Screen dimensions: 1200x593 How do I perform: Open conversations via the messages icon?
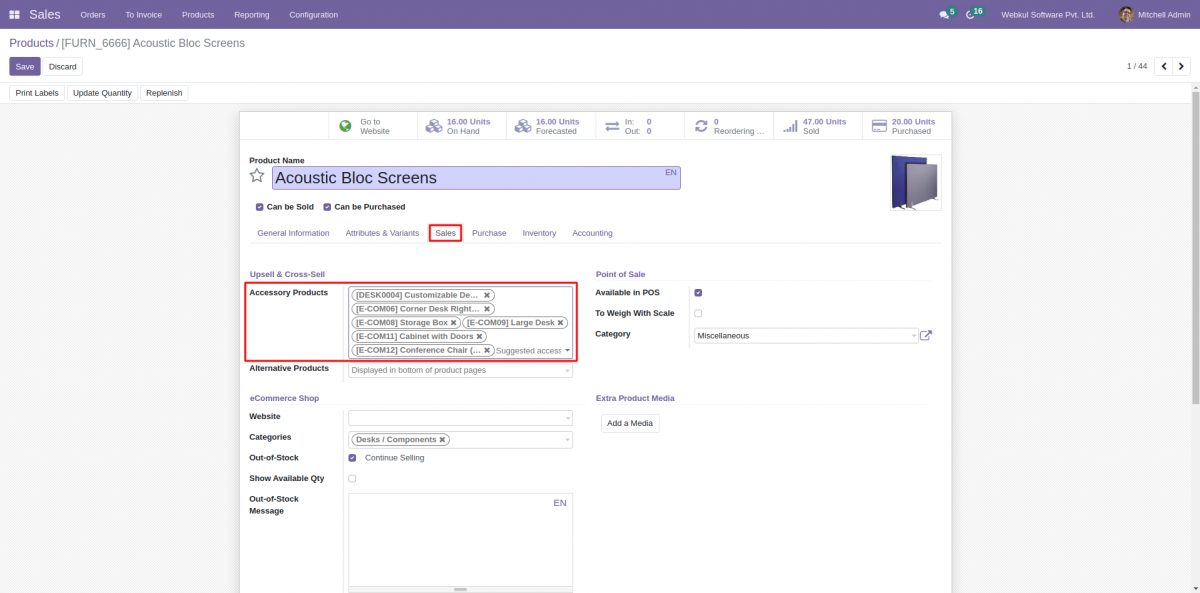tap(944, 14)
